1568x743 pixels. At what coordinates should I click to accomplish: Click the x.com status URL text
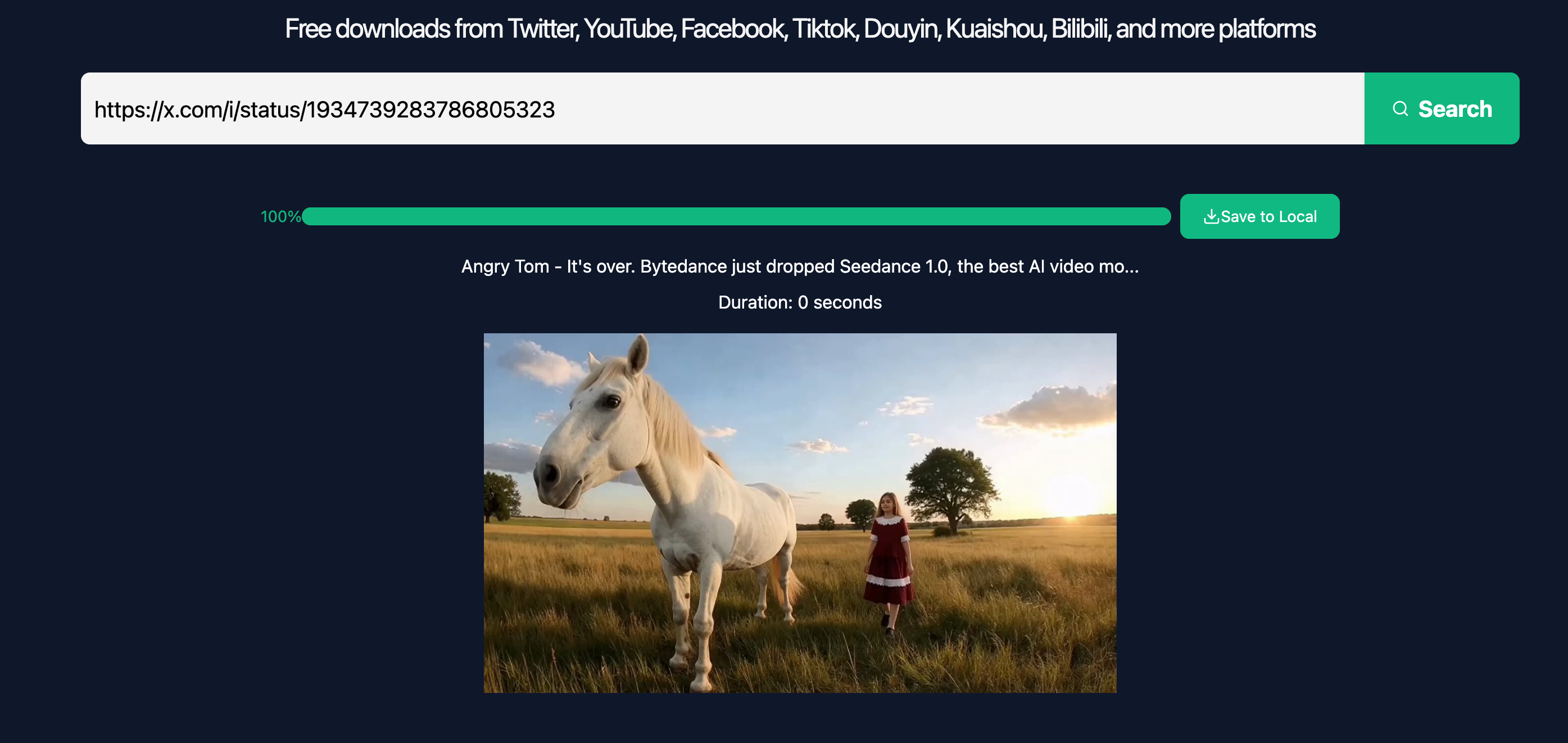[324, 110]
